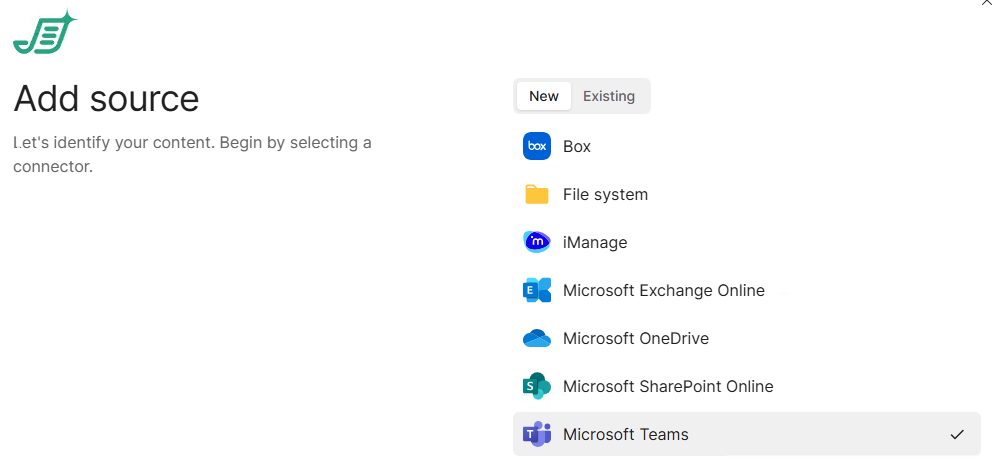Screen dimensions: 992x464
Task: Switch to the New tab
Action: pos(544,96)
